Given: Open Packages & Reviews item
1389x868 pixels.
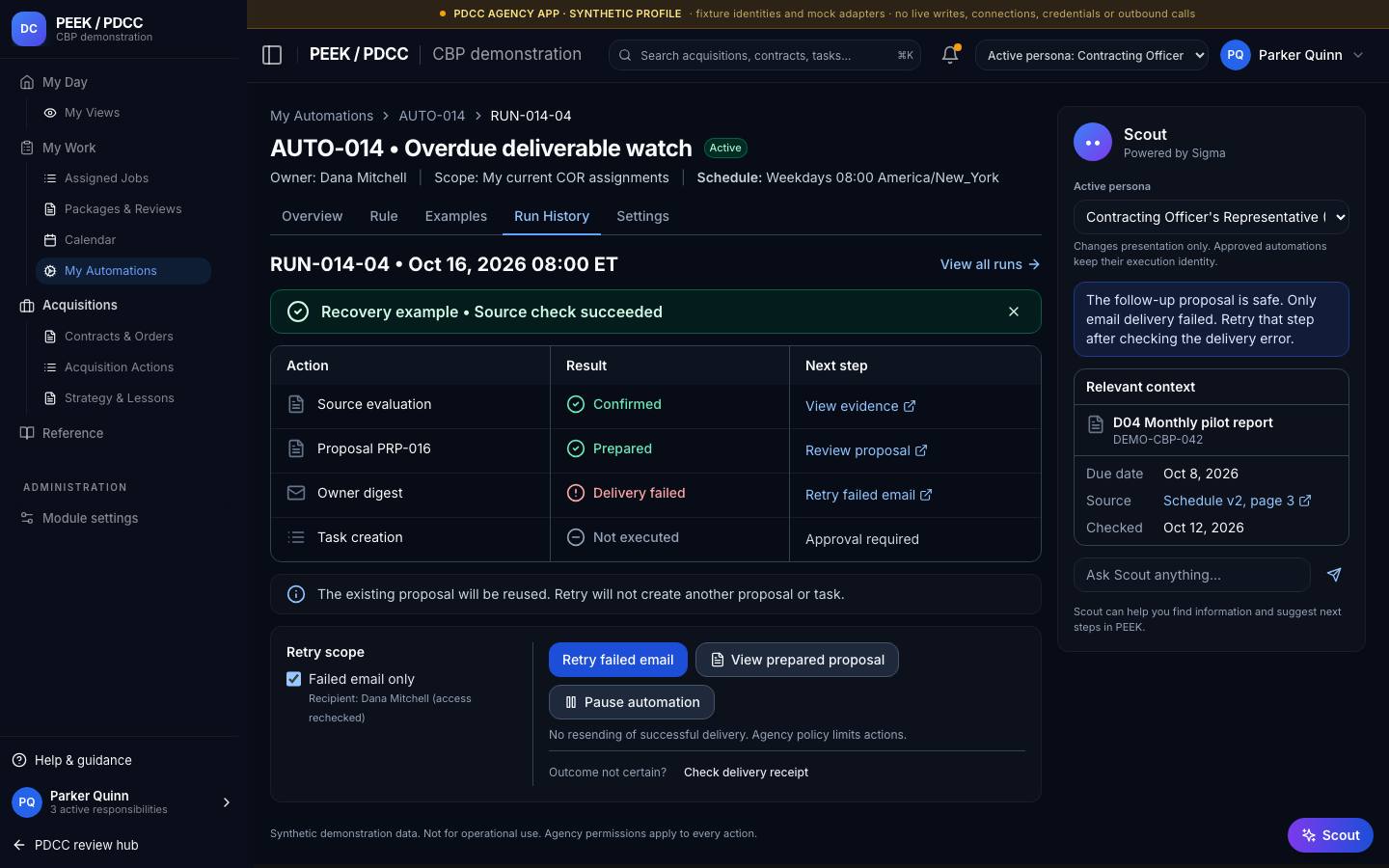Looking at the screenshot, I should tap(123, 209).
